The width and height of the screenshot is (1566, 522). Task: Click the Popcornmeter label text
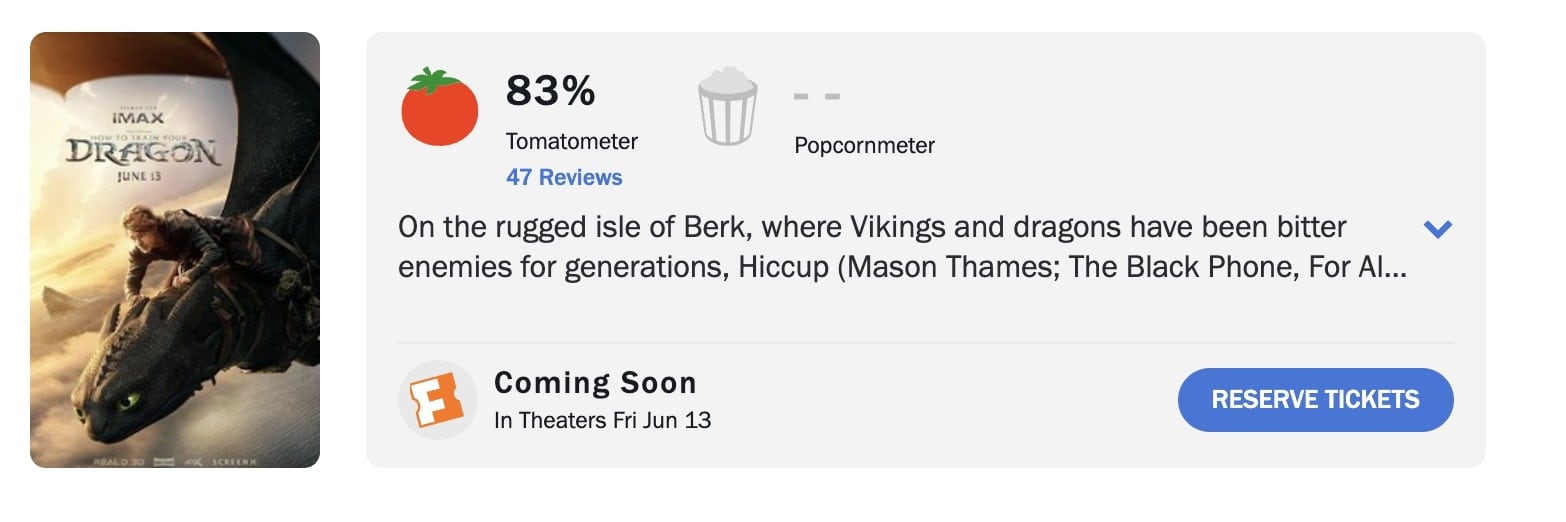click(864, 146)
